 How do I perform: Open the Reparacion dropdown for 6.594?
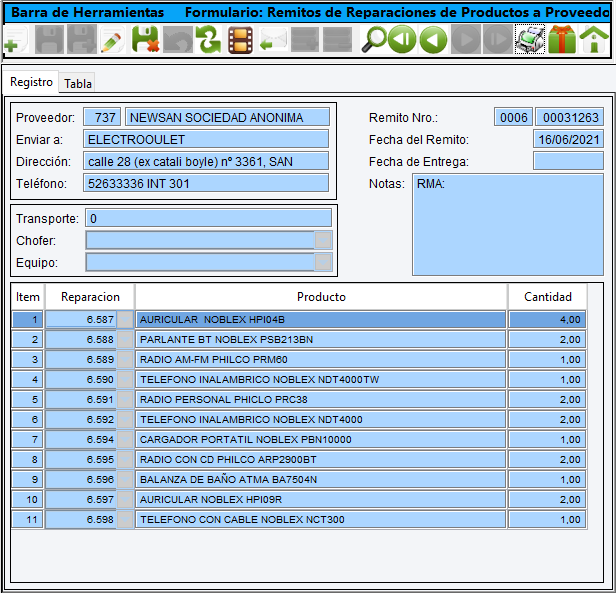pos(125,439)
